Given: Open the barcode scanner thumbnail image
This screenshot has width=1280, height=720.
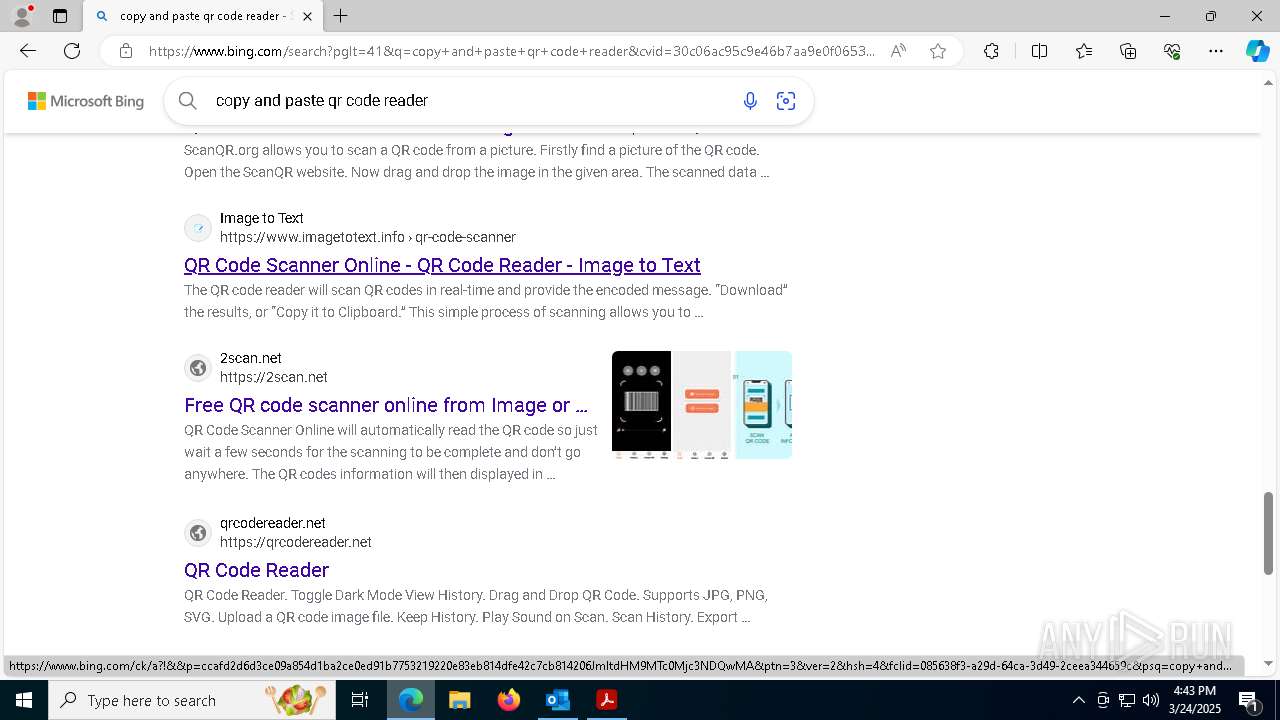Looking at the screenshot, I should point(641,405).
